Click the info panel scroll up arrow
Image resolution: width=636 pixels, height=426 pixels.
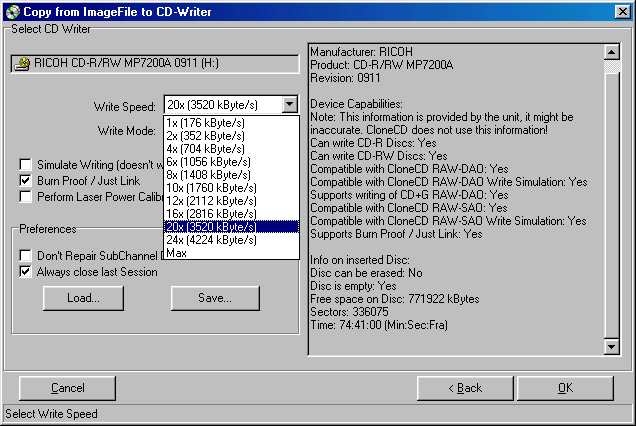[x=612, y=52]
